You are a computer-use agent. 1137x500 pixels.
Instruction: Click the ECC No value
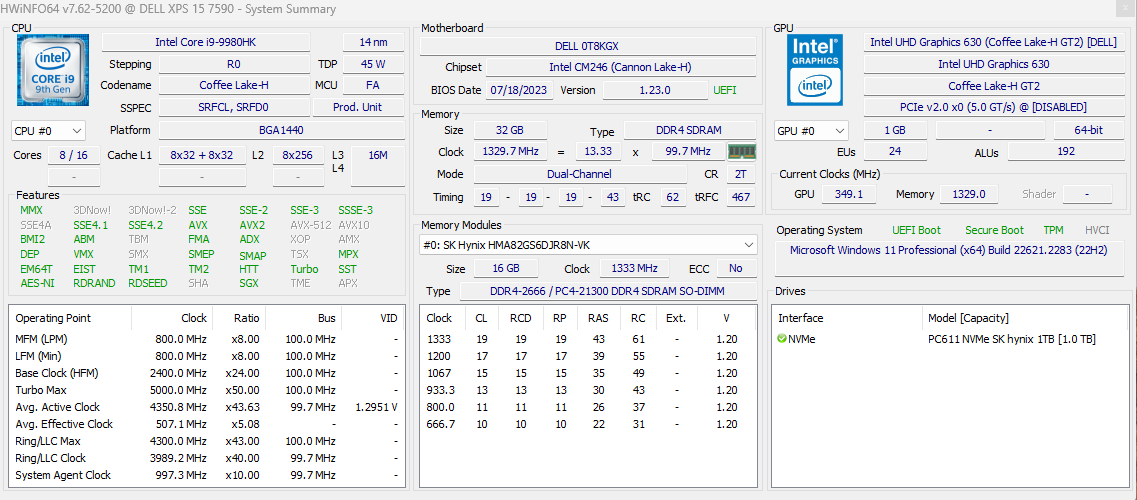736,269
